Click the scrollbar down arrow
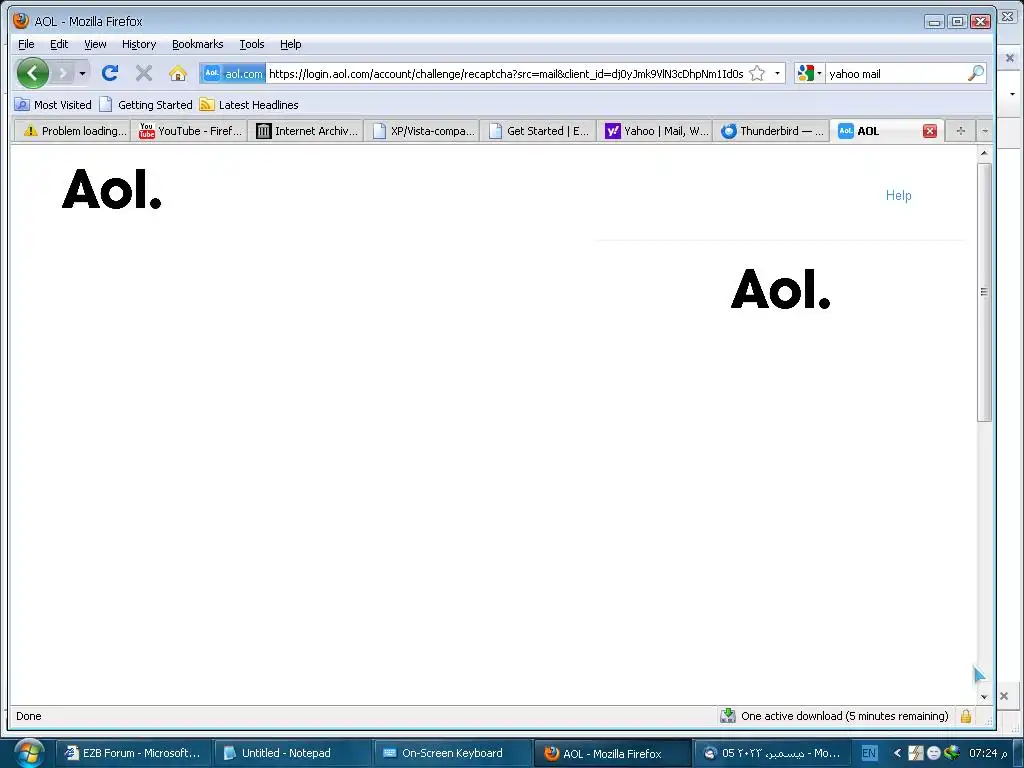This screenshot has height=768, width=1024. pyautogui.click(x=984, y=697)
